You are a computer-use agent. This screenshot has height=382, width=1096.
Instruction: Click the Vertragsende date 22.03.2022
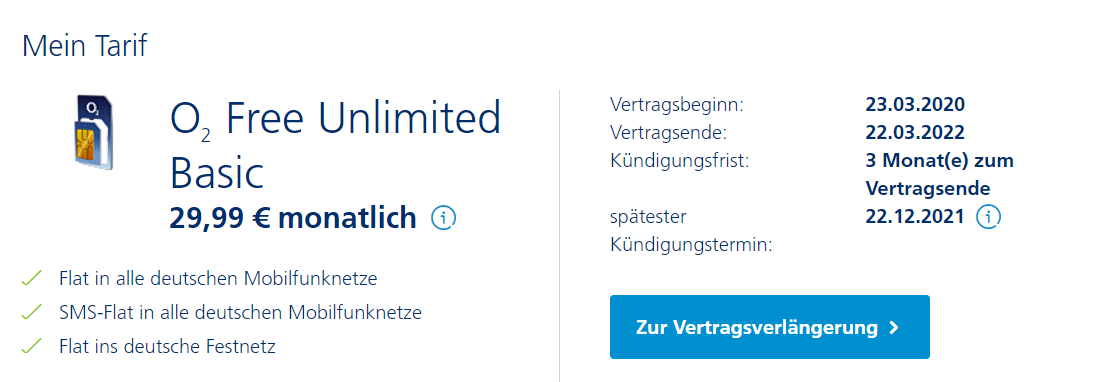[915, 133]
